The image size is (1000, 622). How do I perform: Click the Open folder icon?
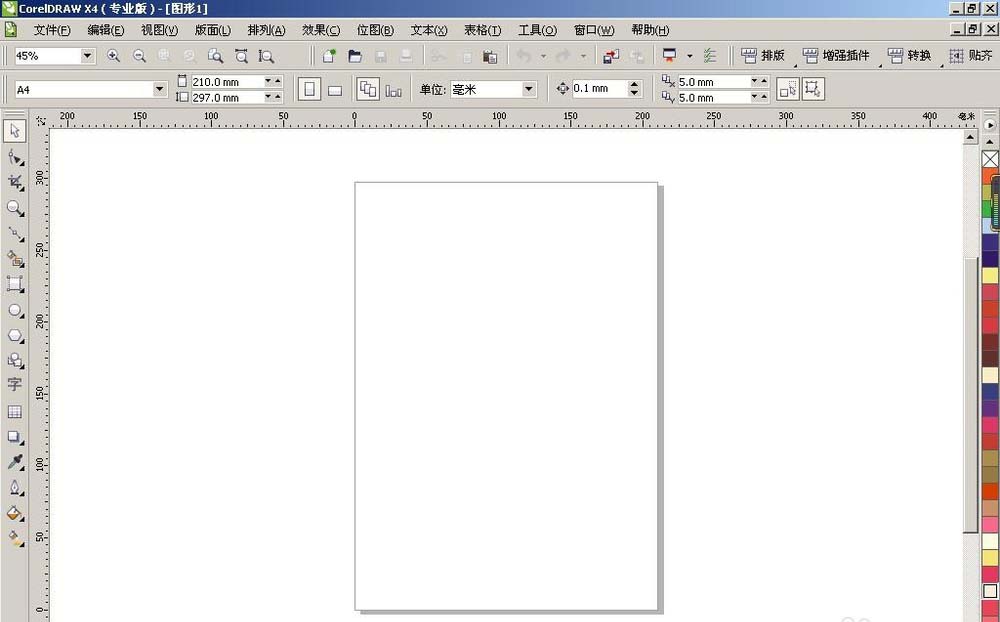point(355,56)
